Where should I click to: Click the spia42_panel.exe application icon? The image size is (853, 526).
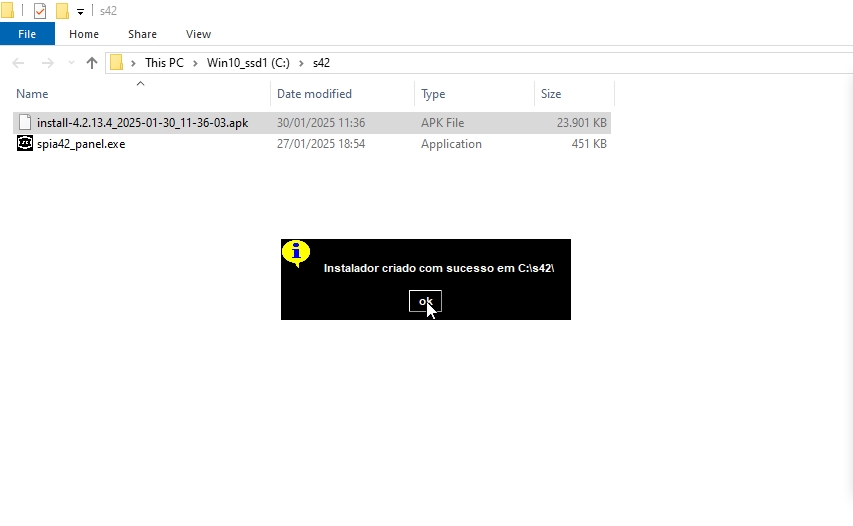point(25,144)
